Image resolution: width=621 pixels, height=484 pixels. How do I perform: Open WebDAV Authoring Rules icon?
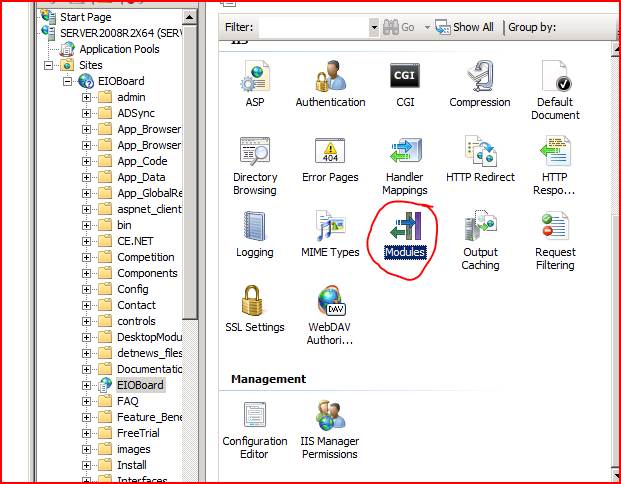pyautogui.click(x=330, y=315)
